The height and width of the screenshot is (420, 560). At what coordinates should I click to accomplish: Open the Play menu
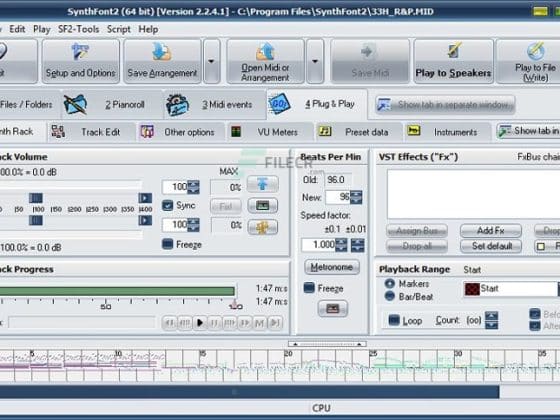pos(42,29)
